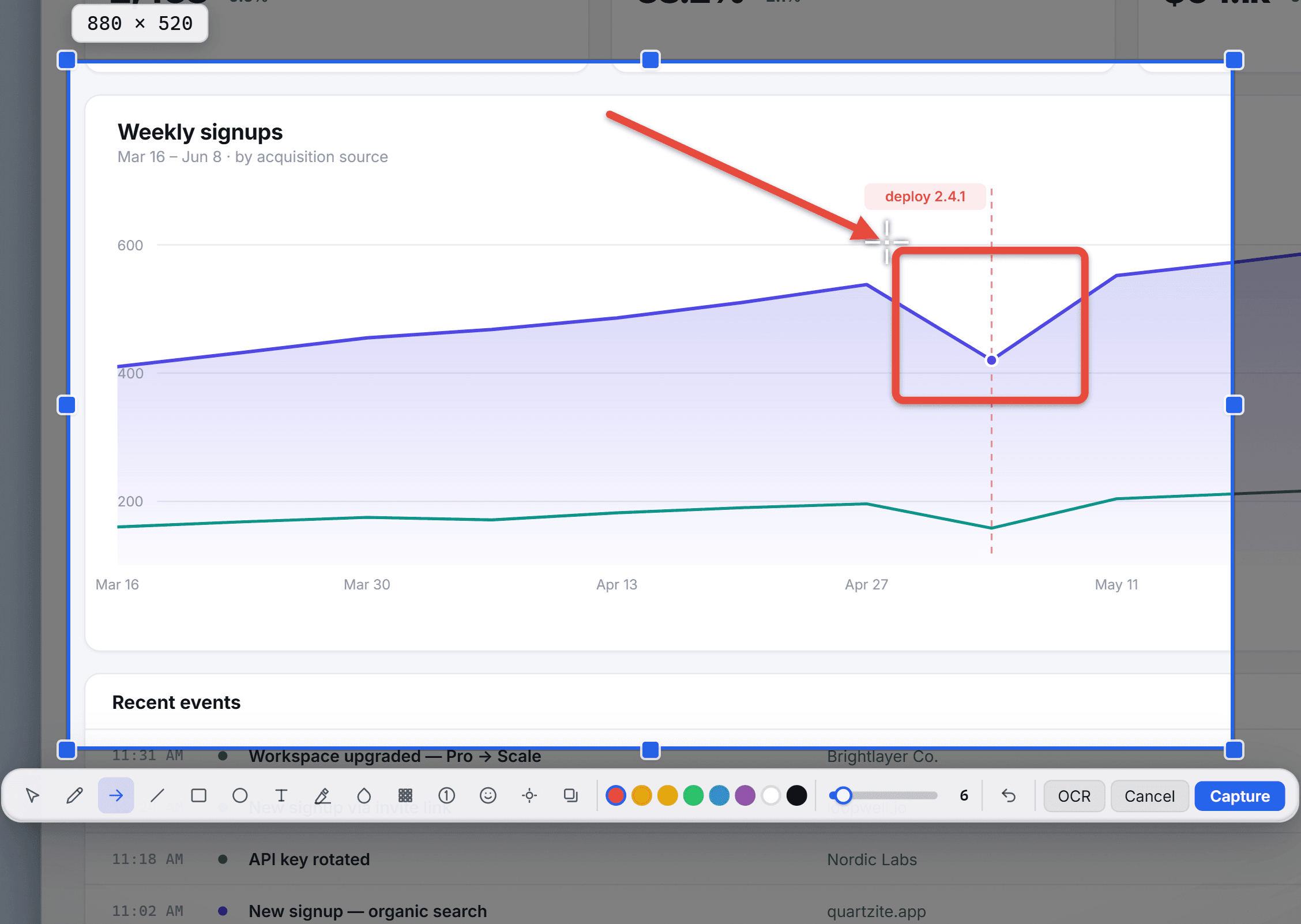Screen dimensions: 1301x924
Task: Activate the text annotation tool
Action: [281, 796]
